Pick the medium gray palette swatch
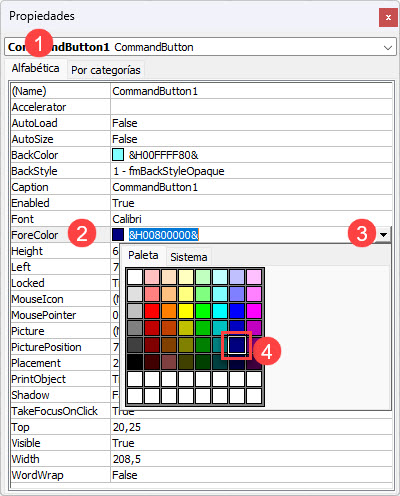 tap(135, 328)
